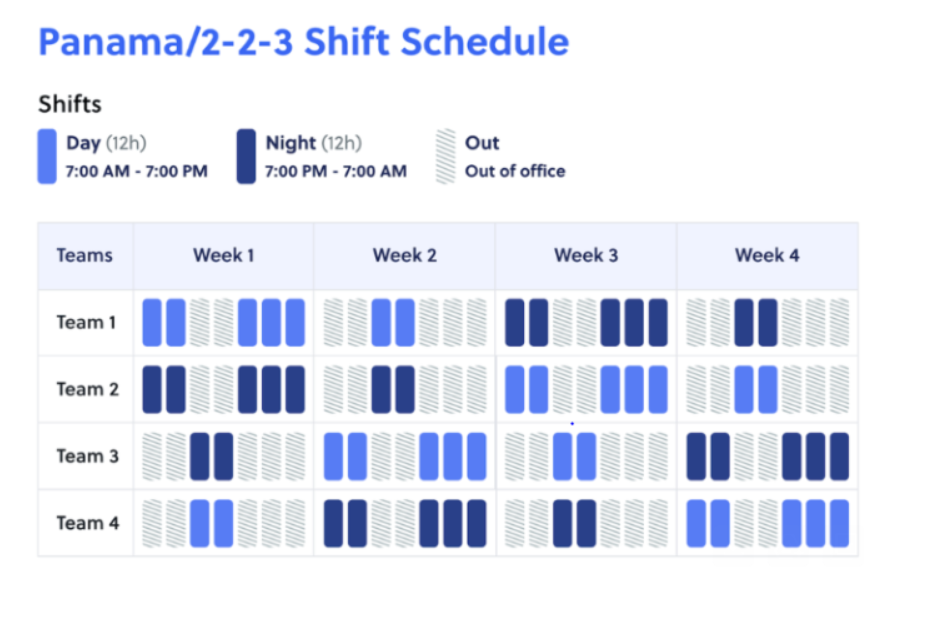Click the Out of office legend text
The image size is (944, 620).
click(515, 172)
